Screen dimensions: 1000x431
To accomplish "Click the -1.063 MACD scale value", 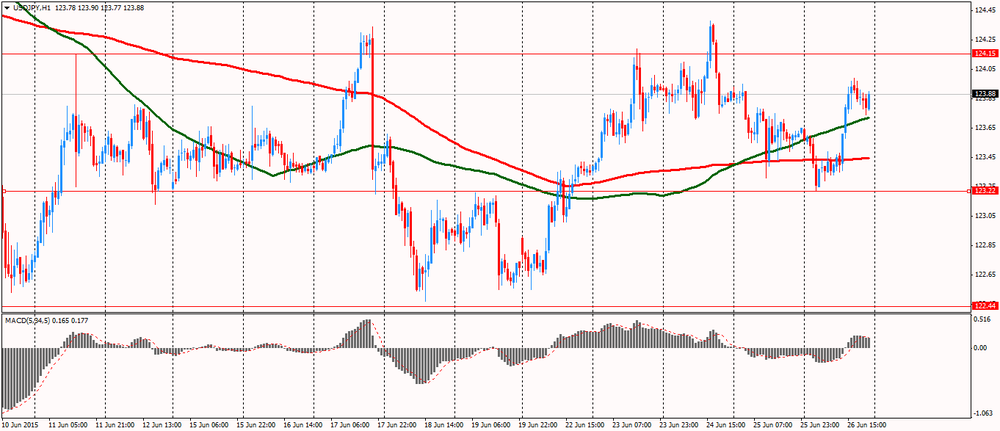I will [984, 411].
